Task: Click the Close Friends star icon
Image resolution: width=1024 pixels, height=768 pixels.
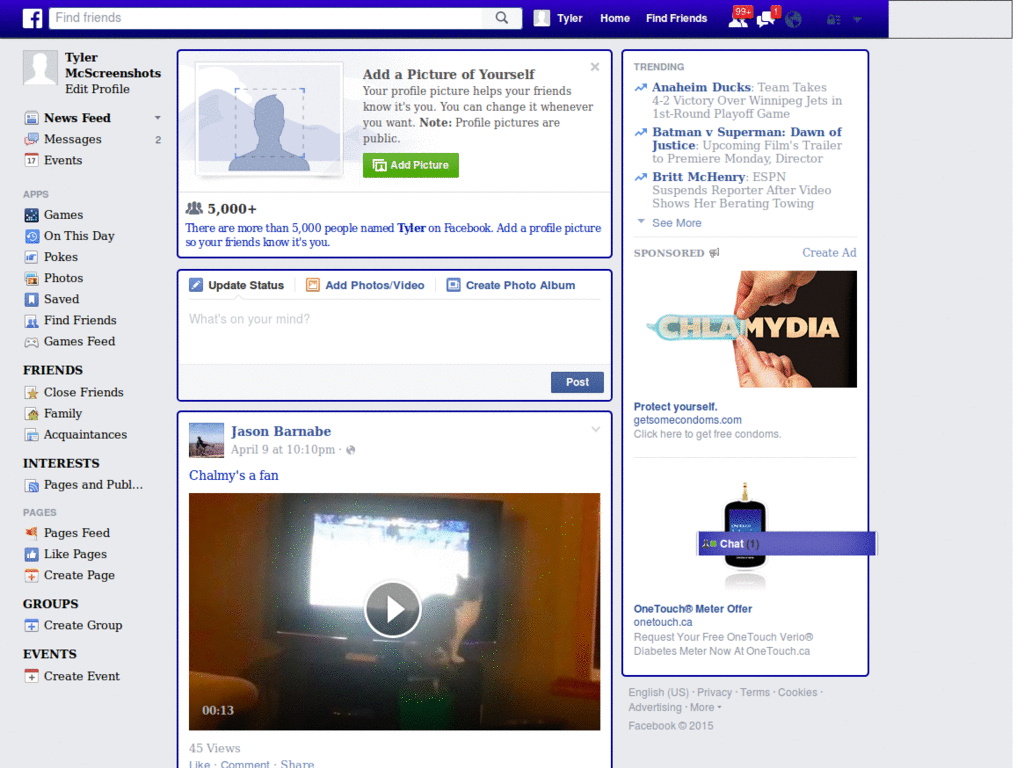Action: 31,392
